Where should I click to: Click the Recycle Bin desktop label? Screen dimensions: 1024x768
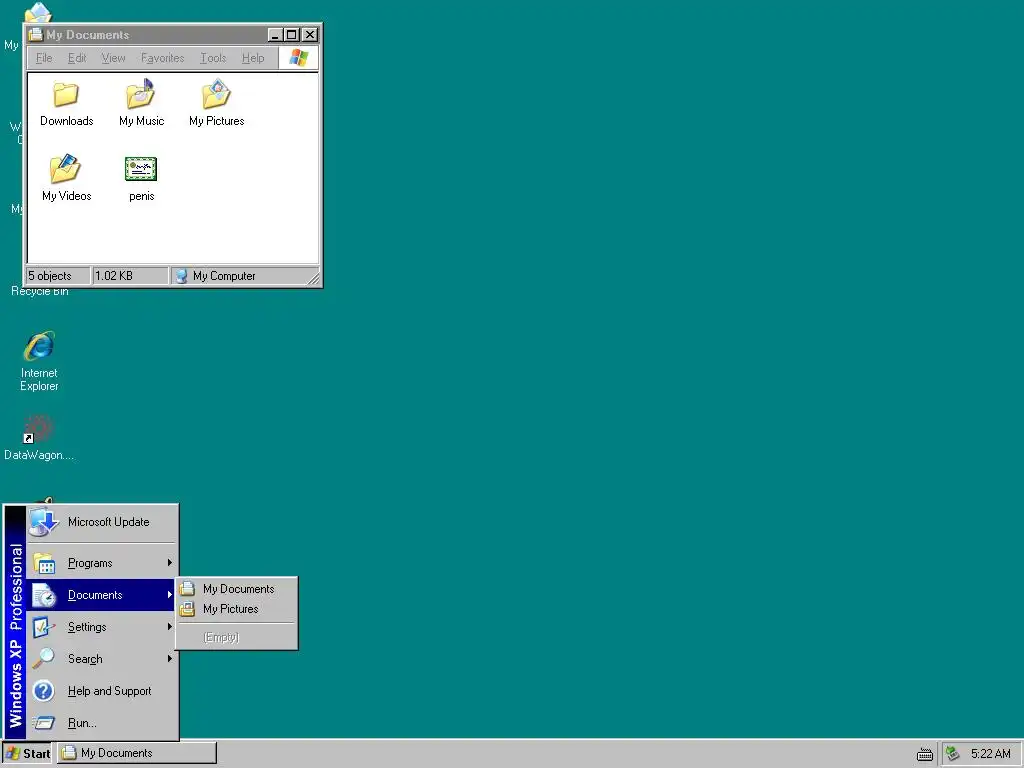39,291
